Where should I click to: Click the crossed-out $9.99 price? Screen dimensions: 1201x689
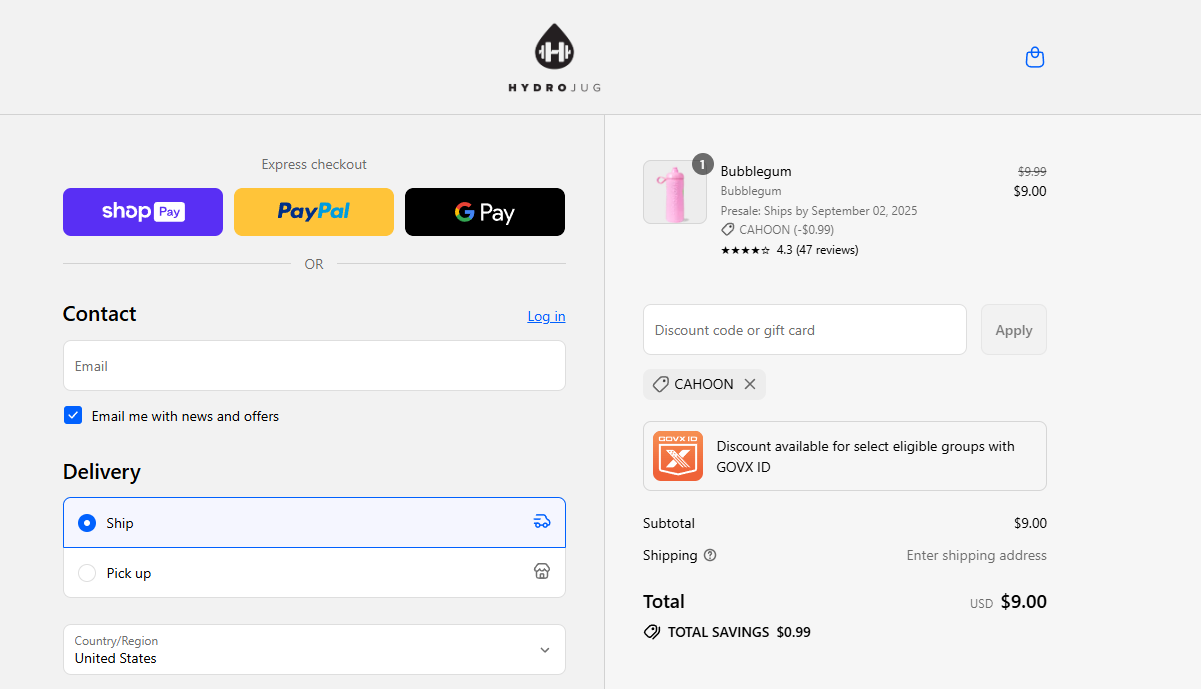pyautogui.click(x=1032, y=171)
